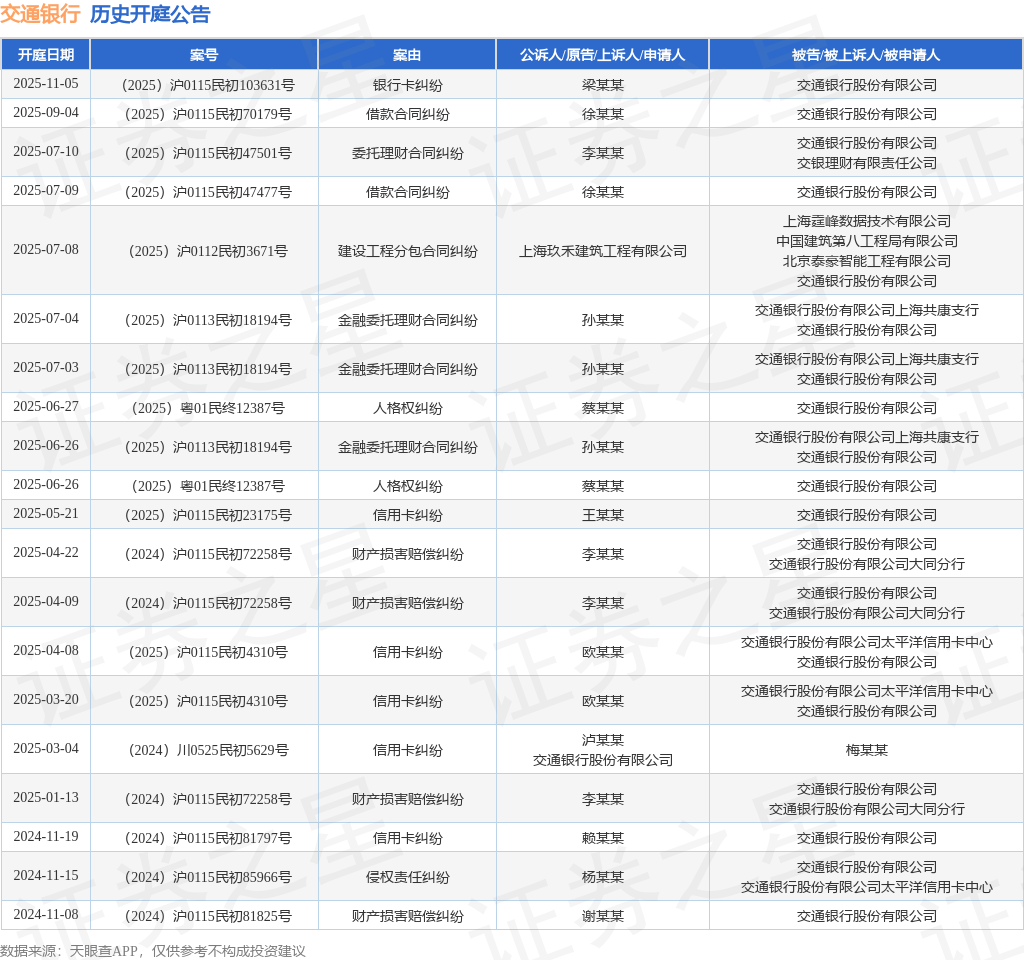Click 蔡某某 in the 2025-06-27 row
This screenshot has width=1024, height=960.
(x=603, y=408)
